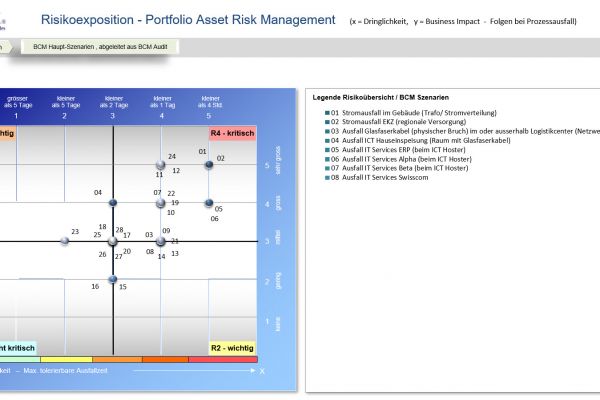The image size is (600, 400).
Task: Open the BCM Haupt-Szenarien tab
Action: [x=100, y=47]
